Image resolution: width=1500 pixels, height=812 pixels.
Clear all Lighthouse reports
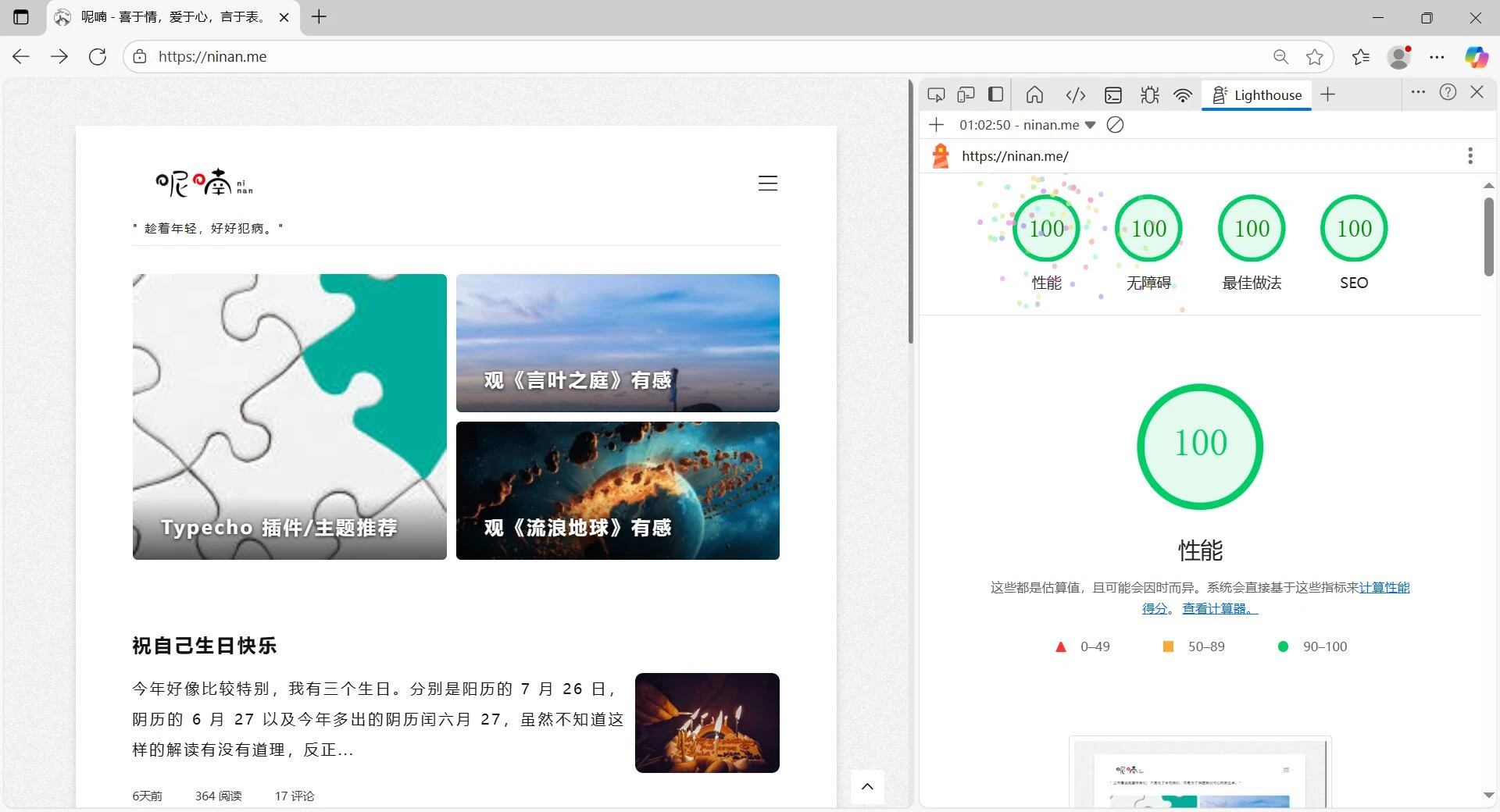coord(1116,125)
